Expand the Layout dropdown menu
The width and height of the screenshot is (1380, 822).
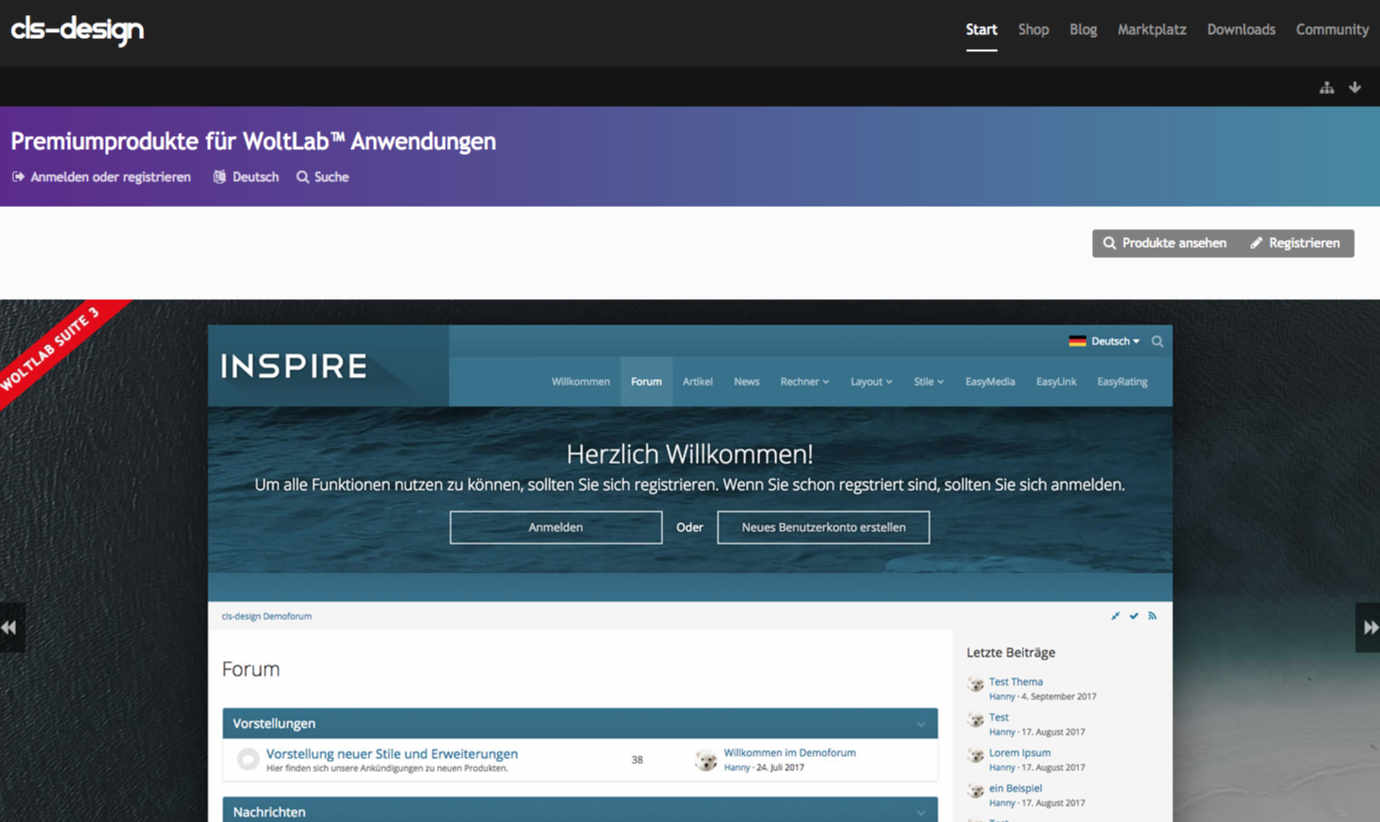[871, 382]
